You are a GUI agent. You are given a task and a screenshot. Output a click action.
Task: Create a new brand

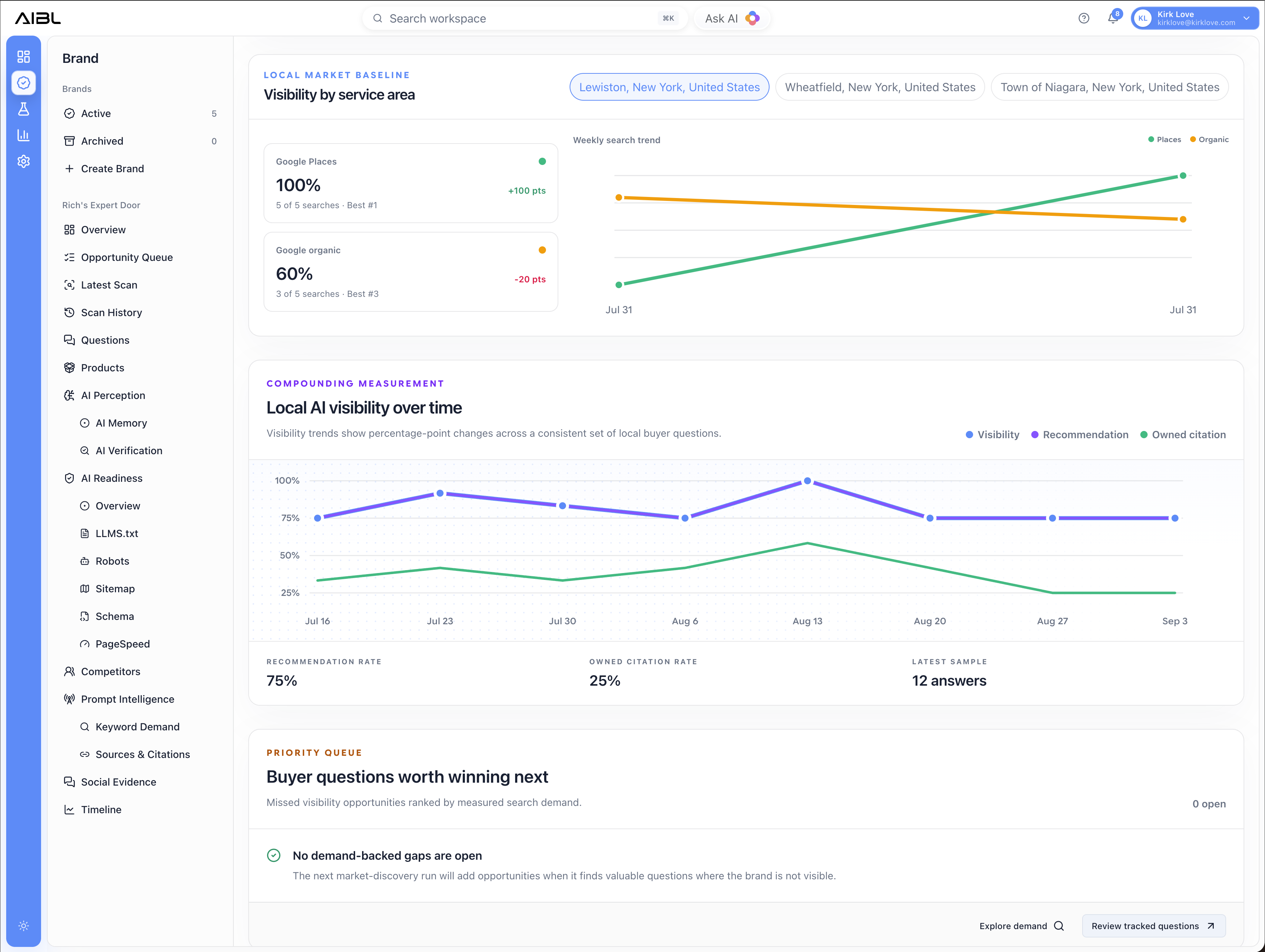(140, 169)
